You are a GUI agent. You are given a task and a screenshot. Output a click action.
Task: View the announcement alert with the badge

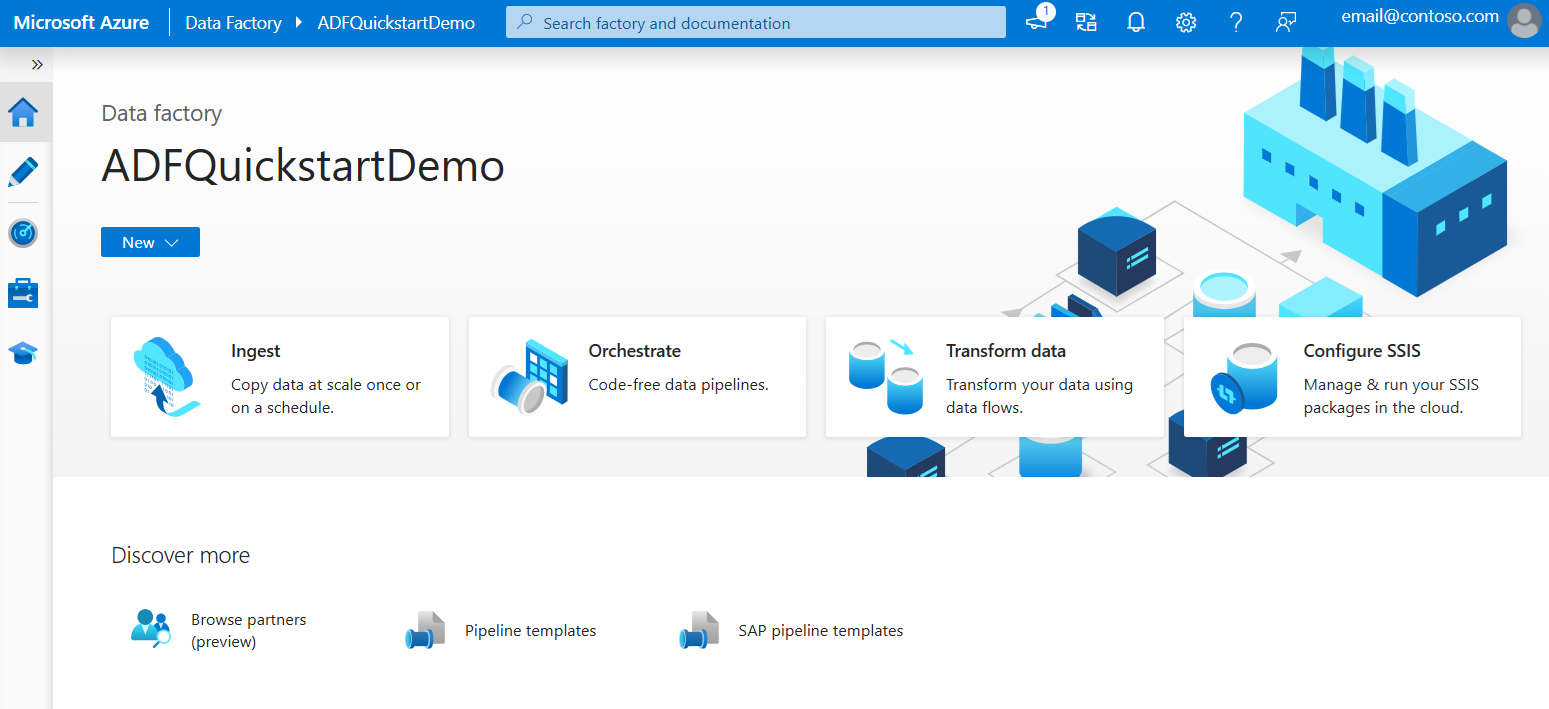tap(1036, 22)
